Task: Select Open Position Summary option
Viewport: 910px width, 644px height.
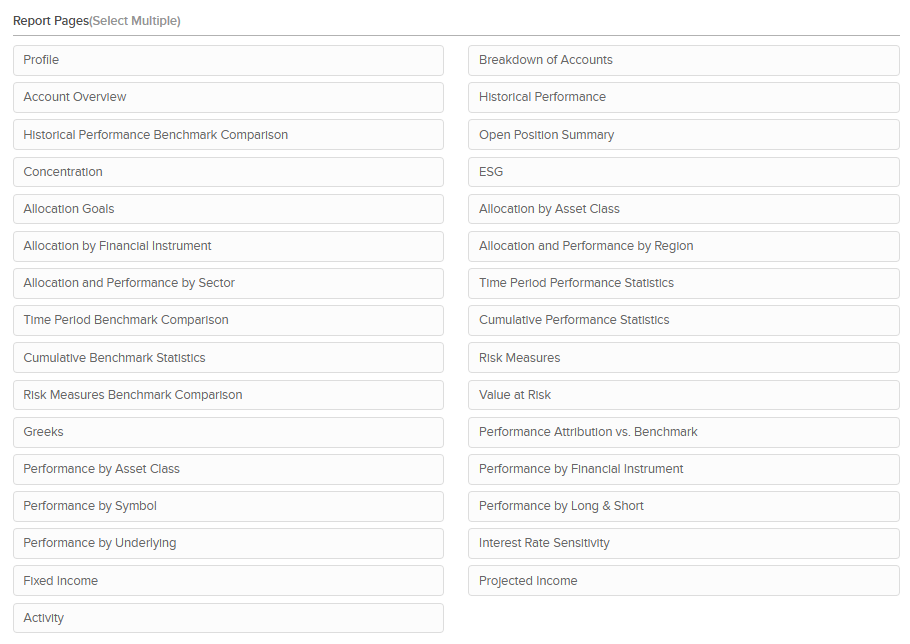Action: pos(683,135)
